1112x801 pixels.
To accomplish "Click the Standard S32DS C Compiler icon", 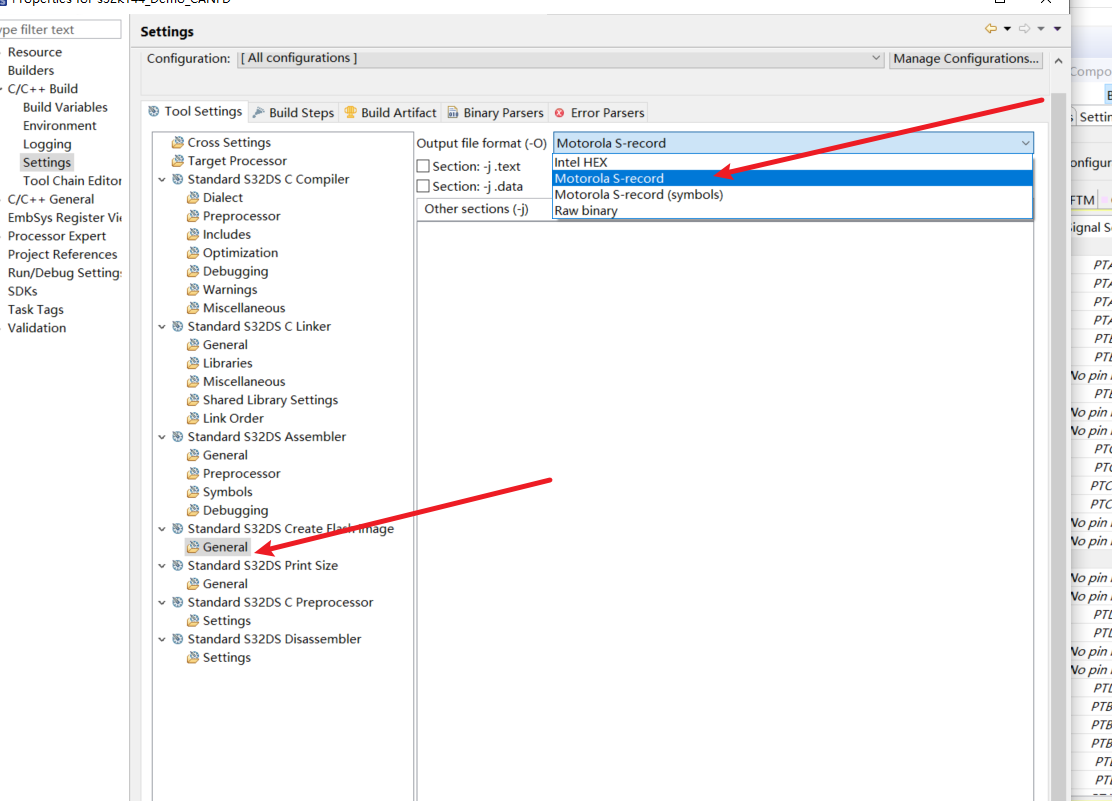I will (x=178, y=179).
